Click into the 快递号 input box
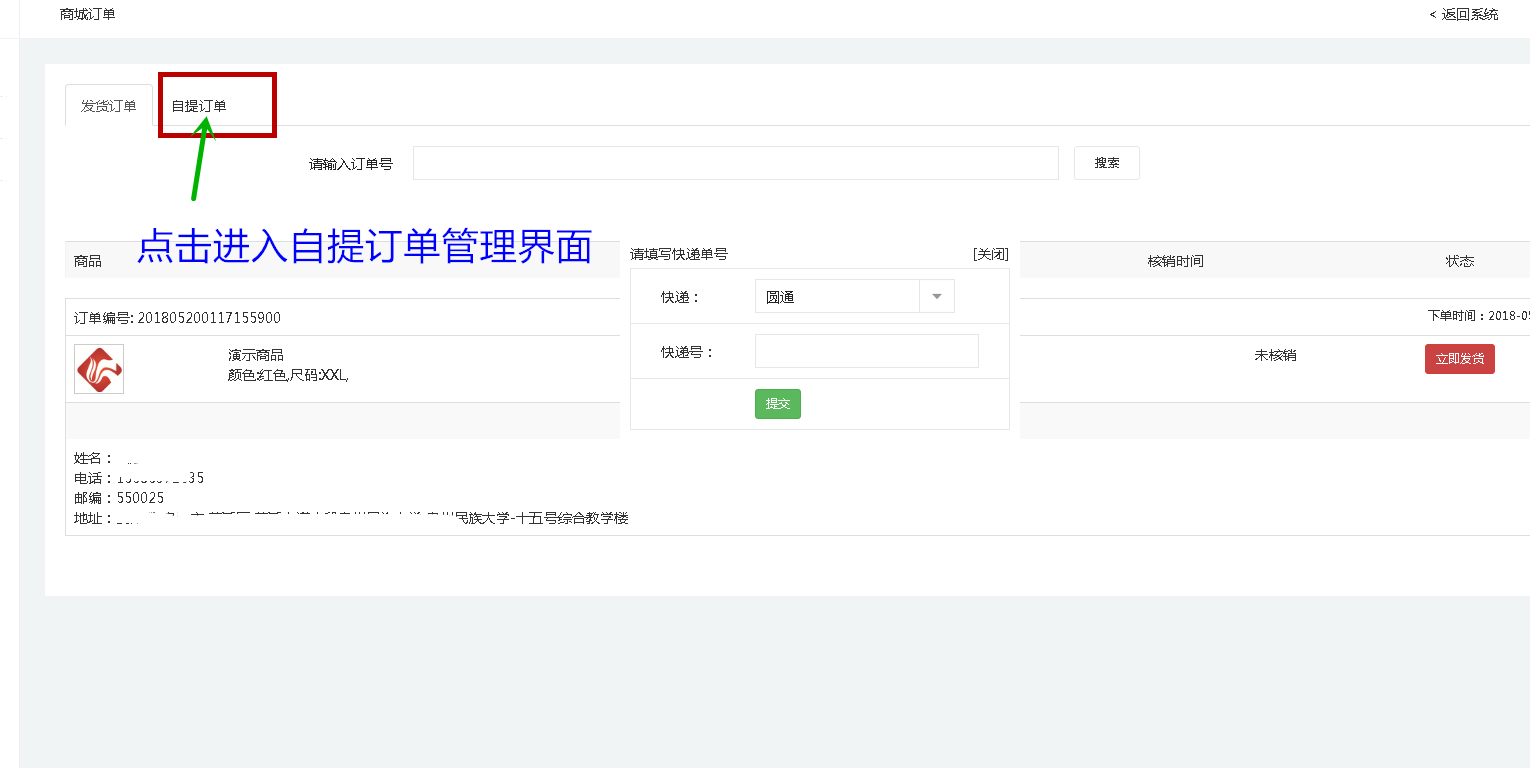Viewport: 1530px width, 768px height. 866,351
